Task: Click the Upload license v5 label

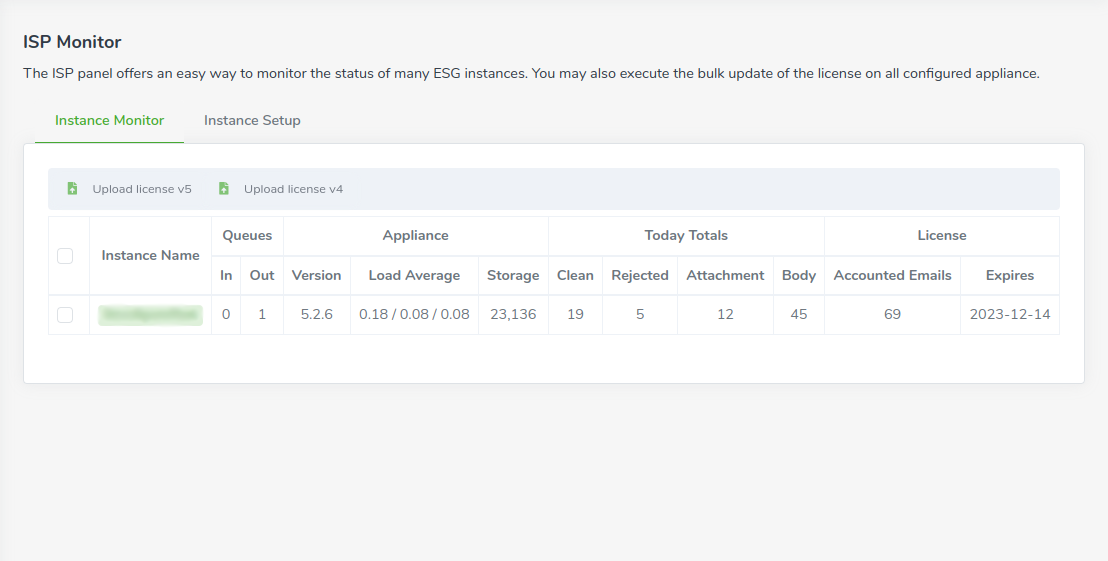Action: click(142, 189)
